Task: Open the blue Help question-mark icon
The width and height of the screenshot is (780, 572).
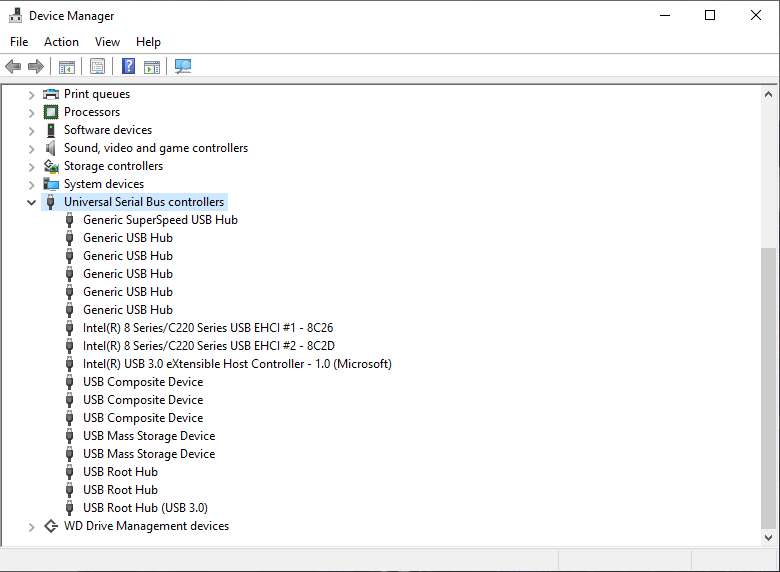Action: (128, 66)
